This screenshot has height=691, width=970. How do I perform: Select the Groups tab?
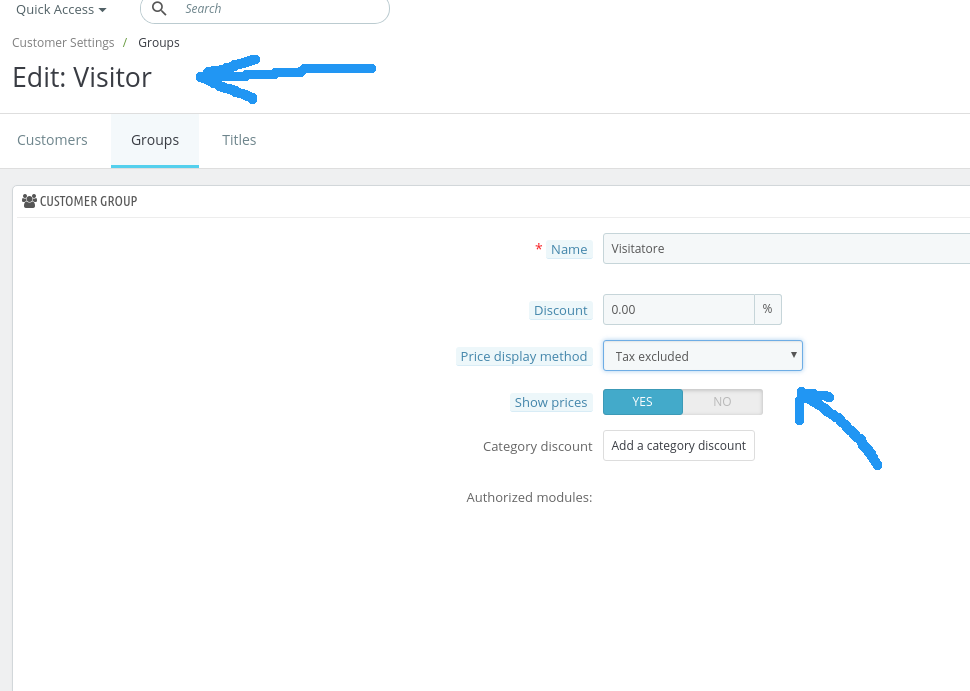click(154, 139)
